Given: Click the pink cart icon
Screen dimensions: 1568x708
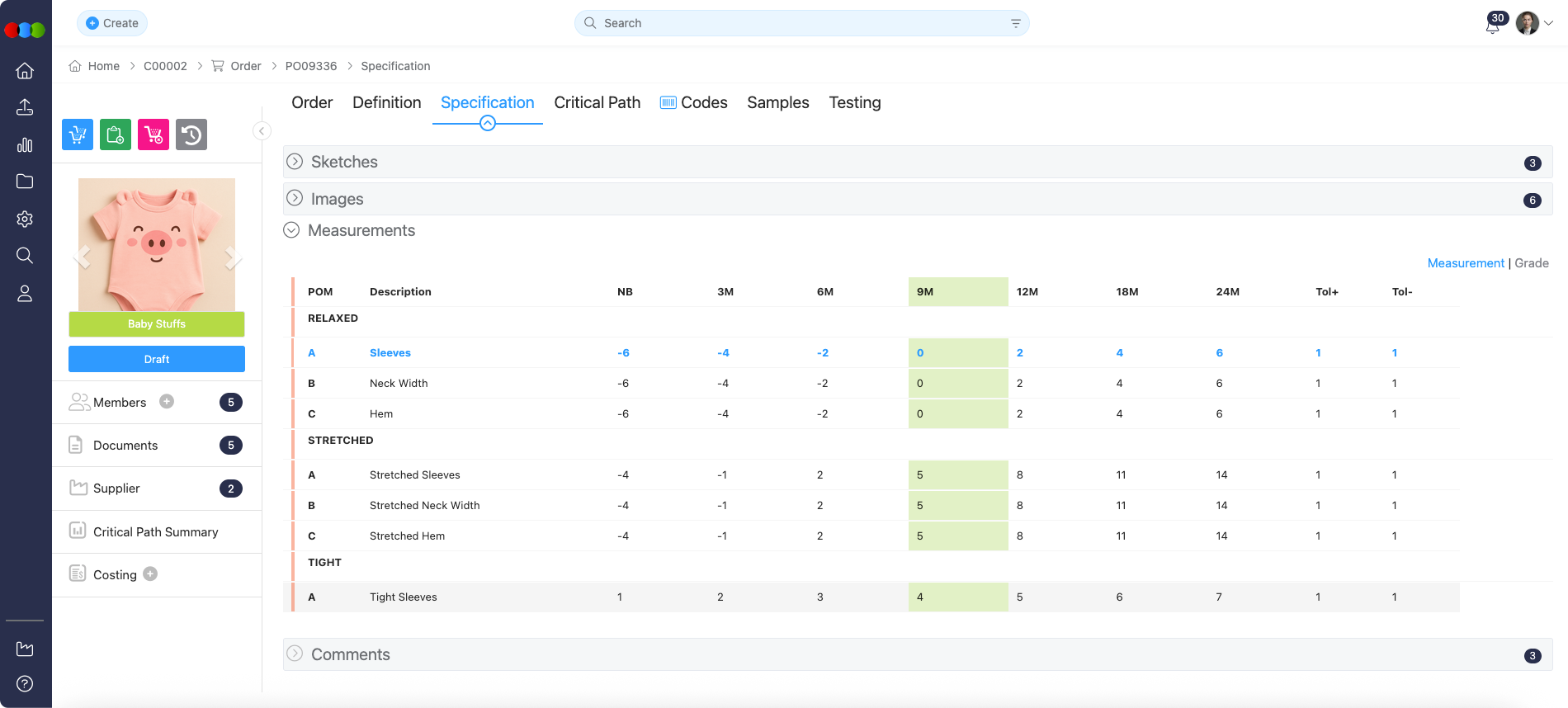Looking at the screenshot, I should pos(153,135).
